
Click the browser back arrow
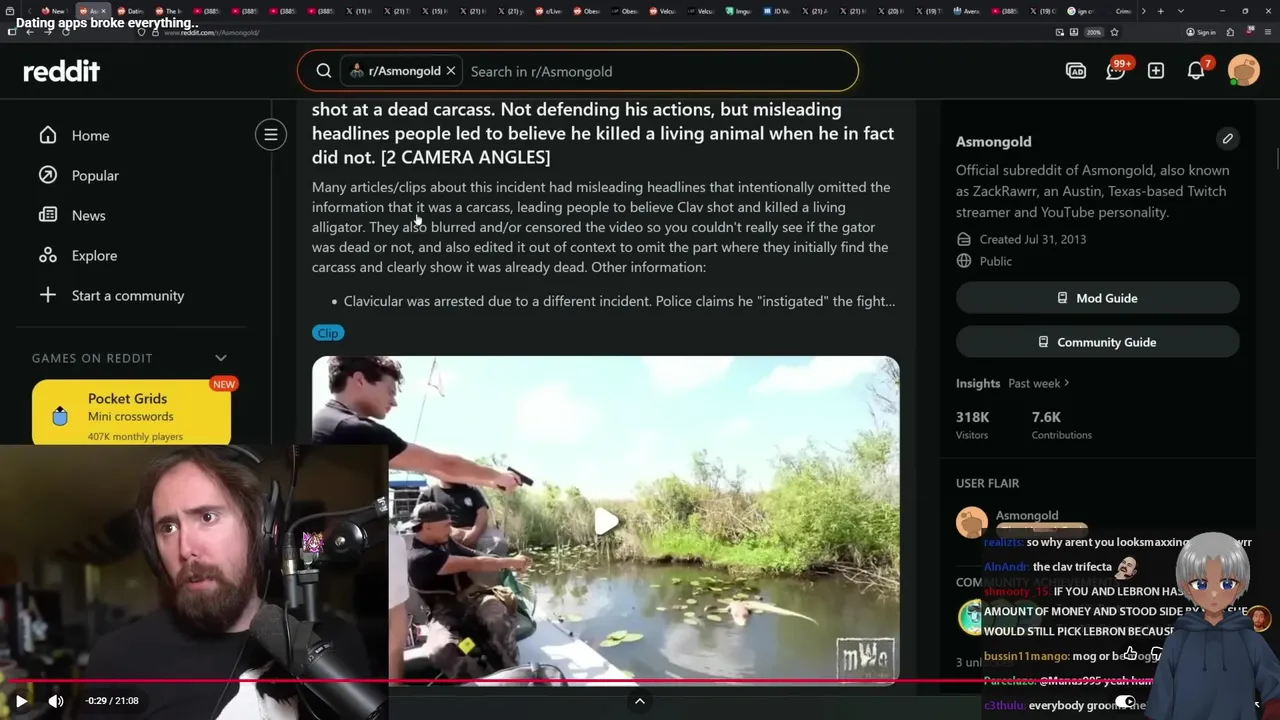click(x=30, y=32)
